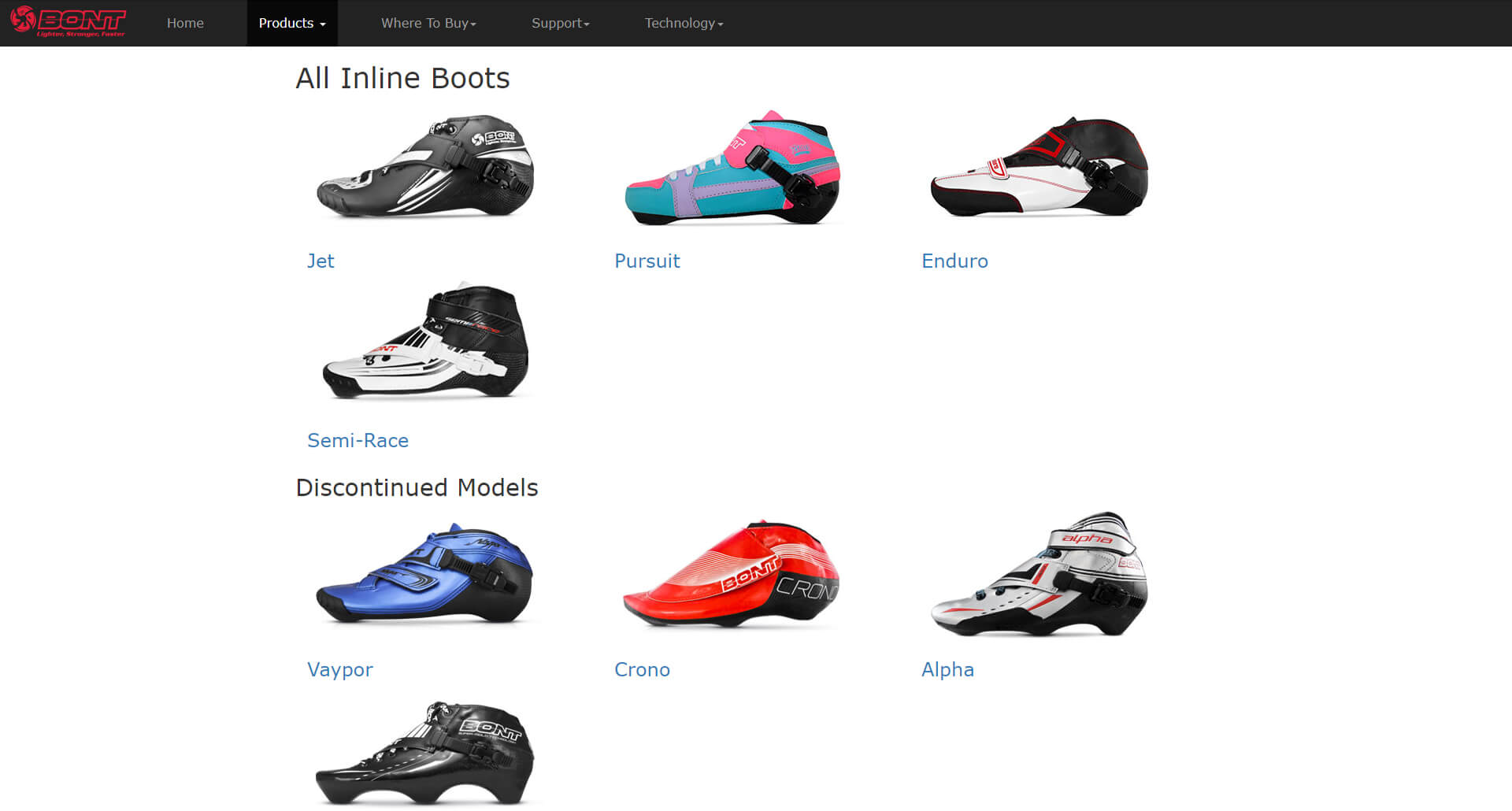Click the black Jet boot image
Image resolution: width=1512 pixels, height=811 pixels.
[x=425, y=167]
